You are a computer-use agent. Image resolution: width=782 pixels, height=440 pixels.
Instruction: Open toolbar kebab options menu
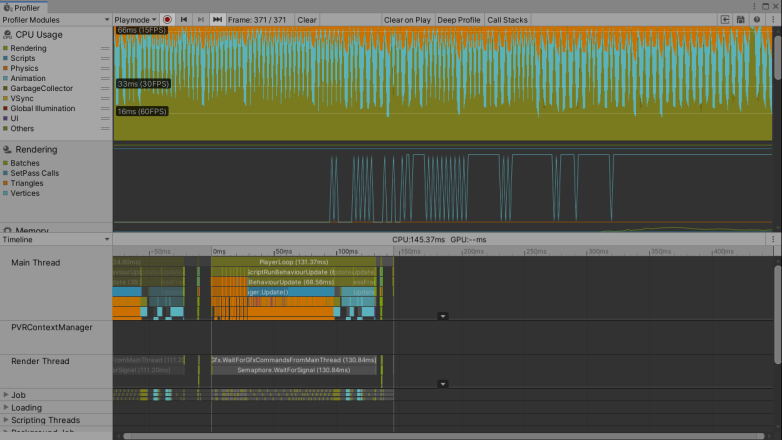(773, 20)
